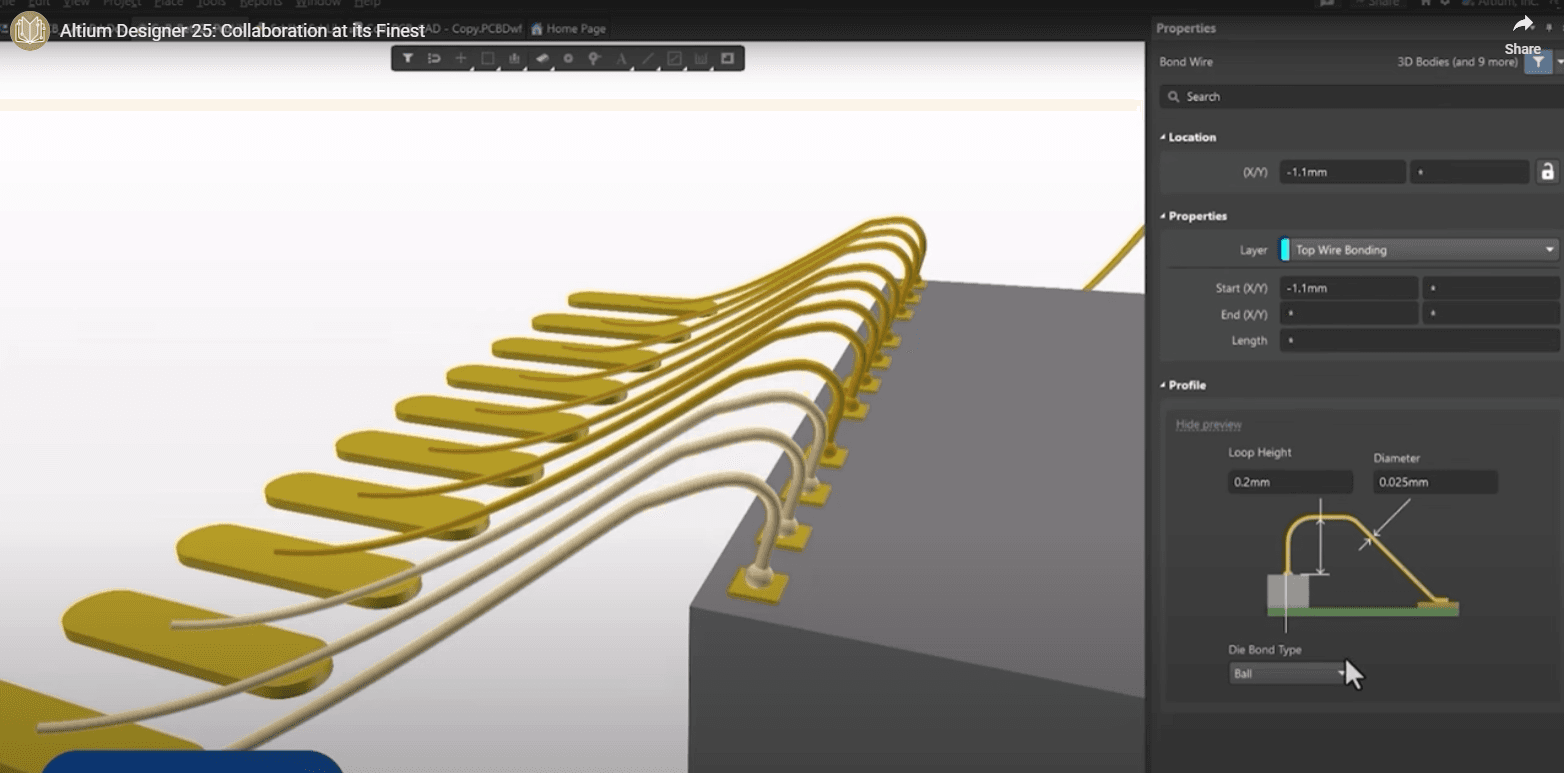The width and height of the screenshot is (1564, 773).
Task: Select the String text tool
Action: tap(622, 58)
